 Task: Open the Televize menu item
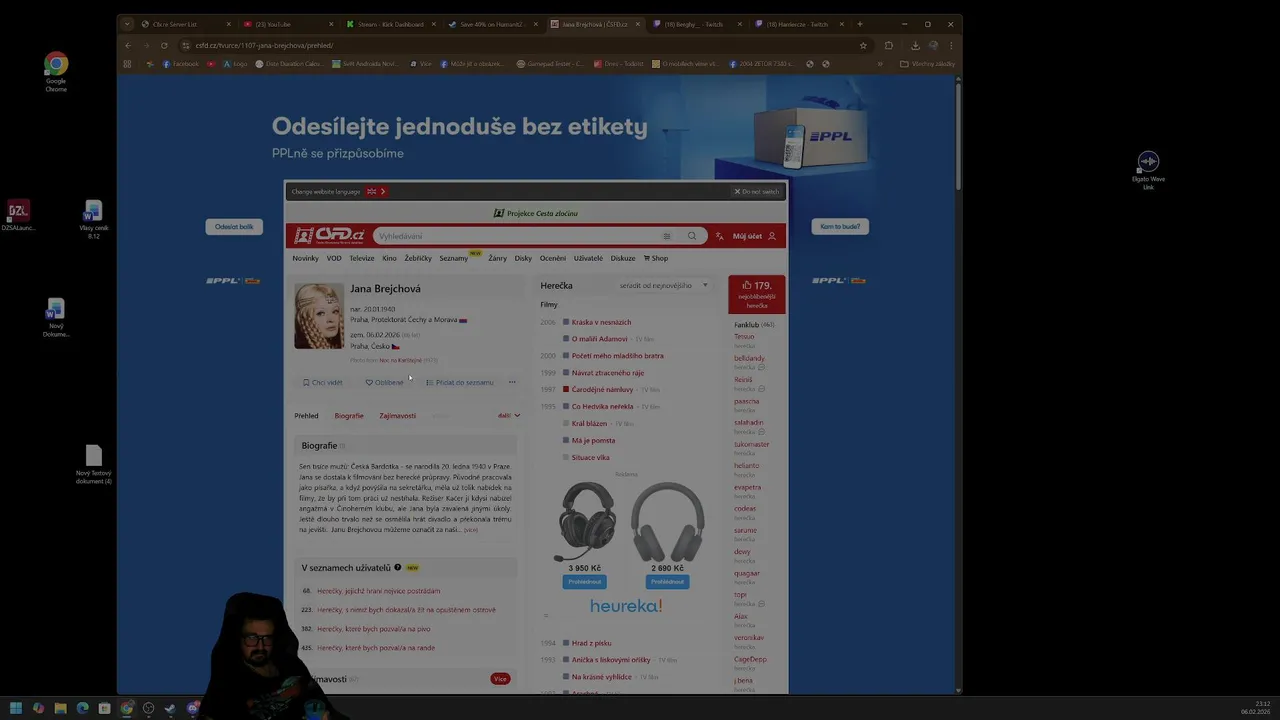click(362, 258)
